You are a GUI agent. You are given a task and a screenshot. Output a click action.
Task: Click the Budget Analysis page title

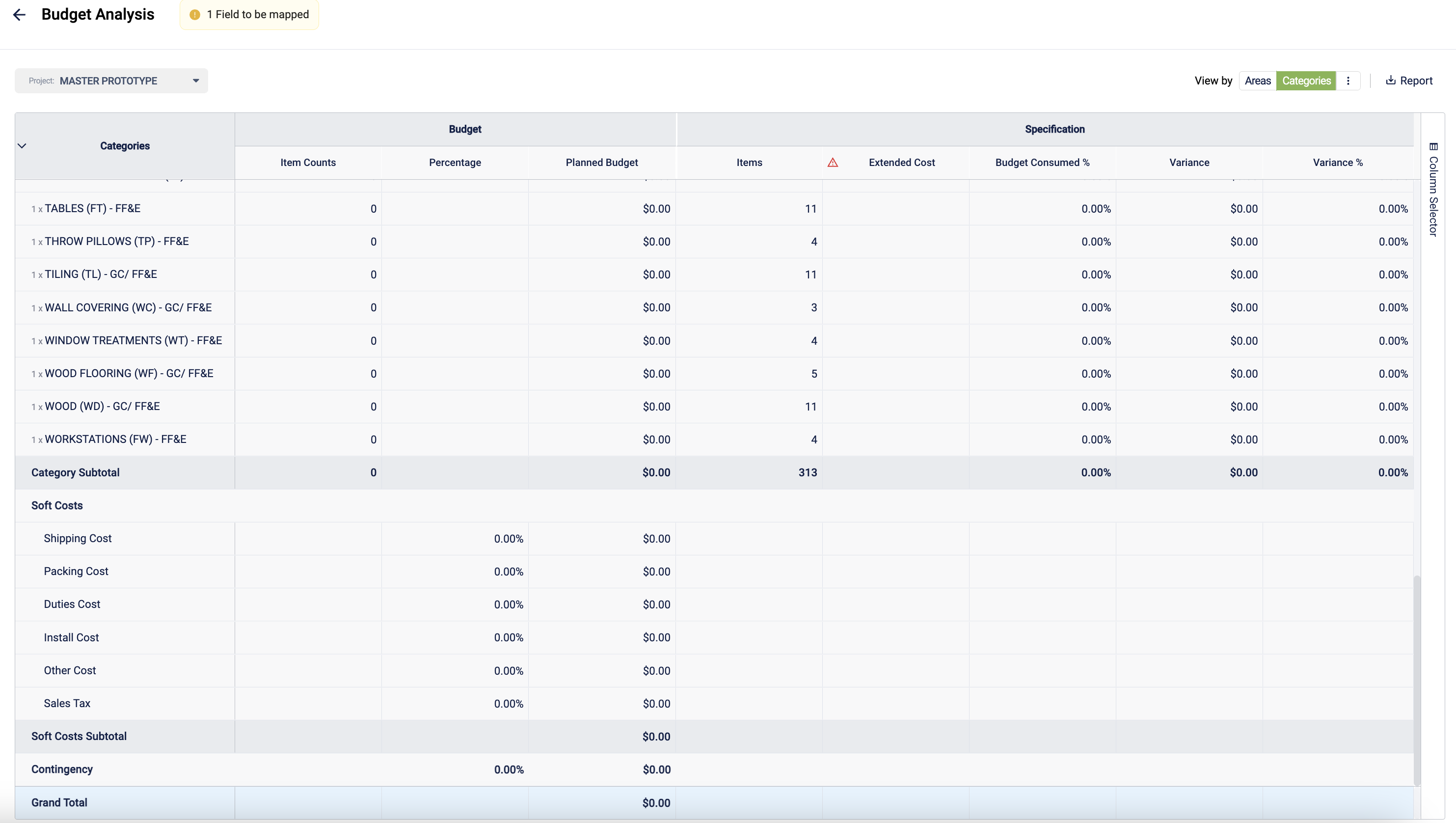[x=98, y=15]
